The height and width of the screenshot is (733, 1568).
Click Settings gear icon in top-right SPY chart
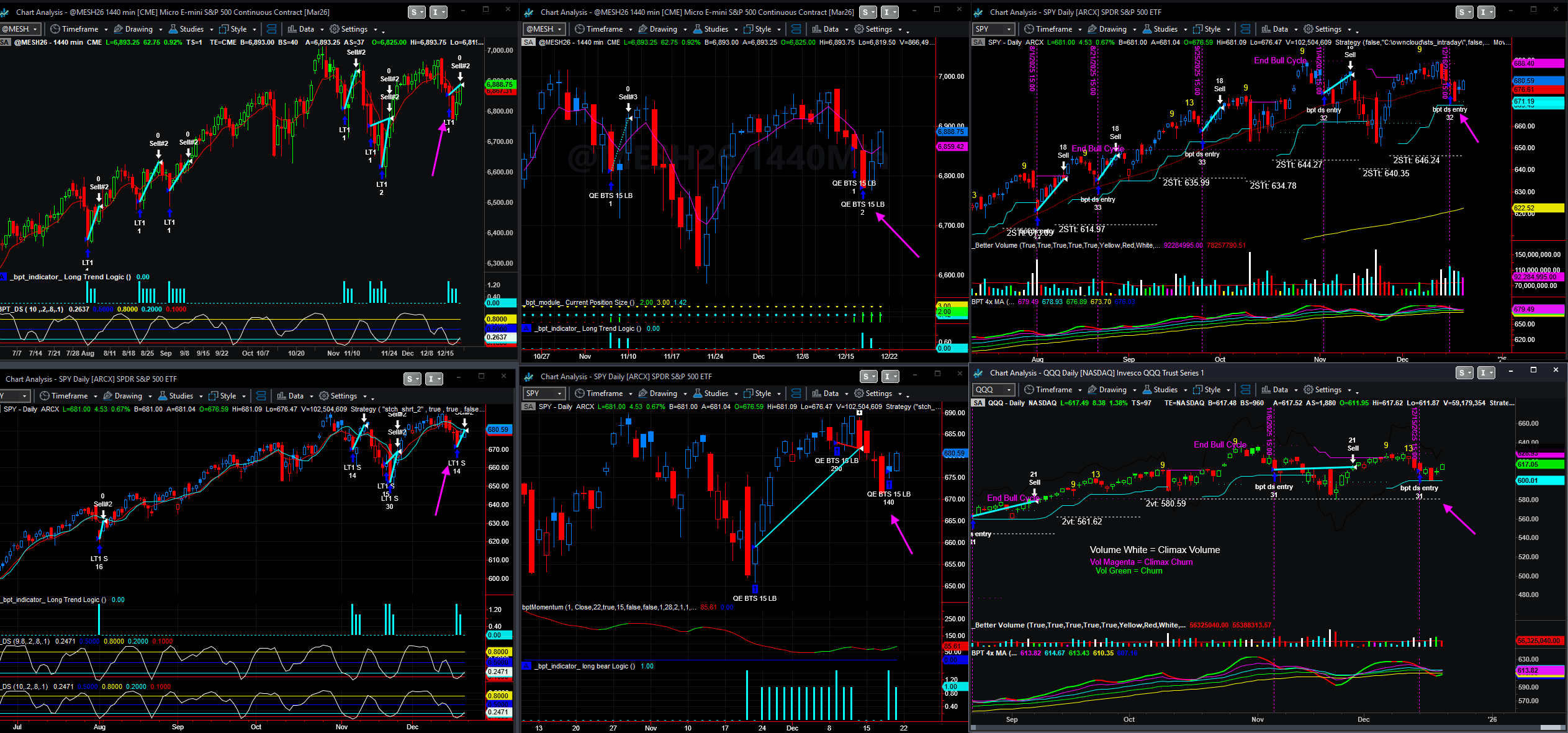[x=1309, y=29]
